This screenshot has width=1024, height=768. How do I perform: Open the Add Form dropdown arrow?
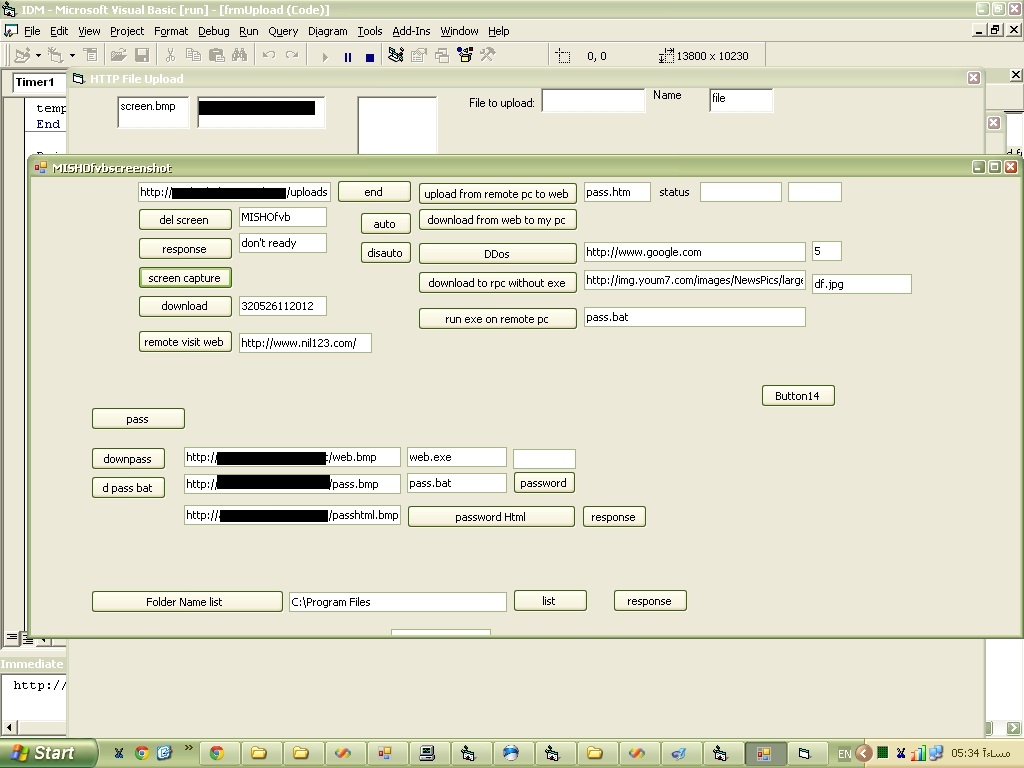click(x=72, y=56)
